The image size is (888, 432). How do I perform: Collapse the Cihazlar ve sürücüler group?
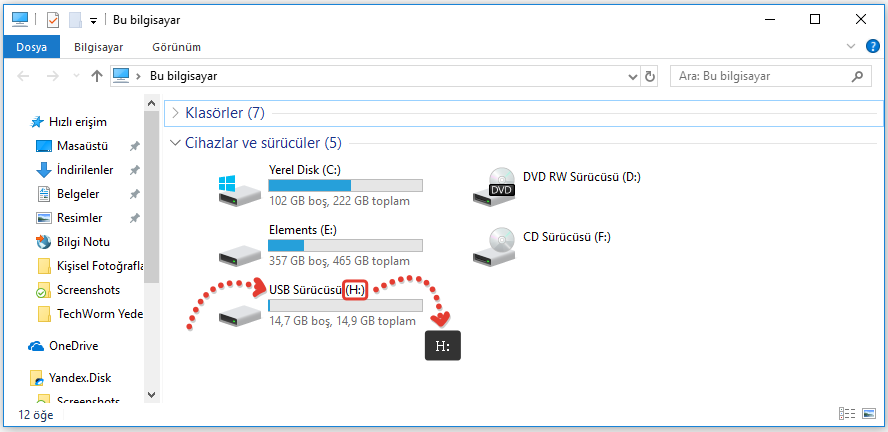pos(176,143)
